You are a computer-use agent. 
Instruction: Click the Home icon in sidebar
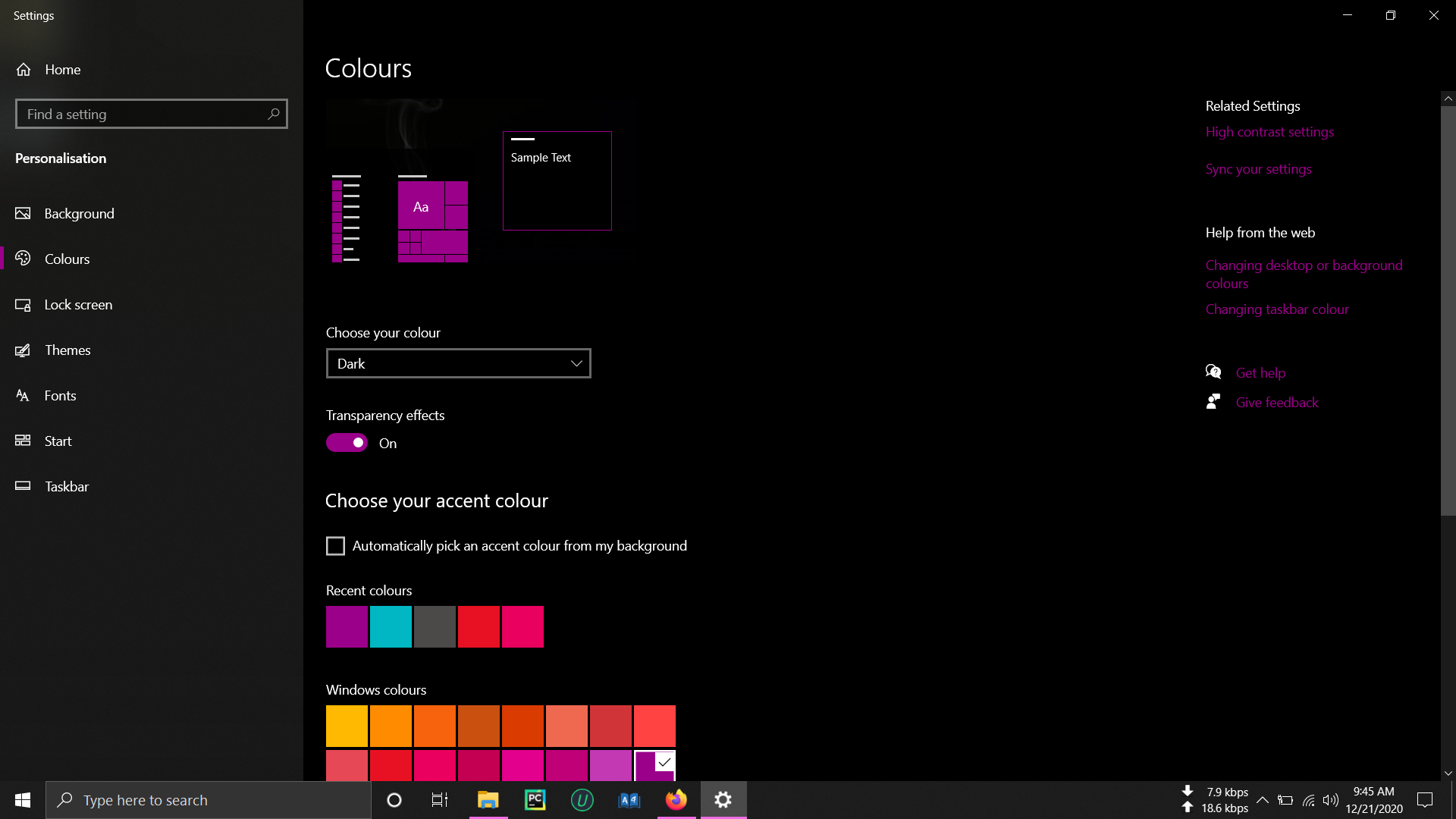(24, 70)
